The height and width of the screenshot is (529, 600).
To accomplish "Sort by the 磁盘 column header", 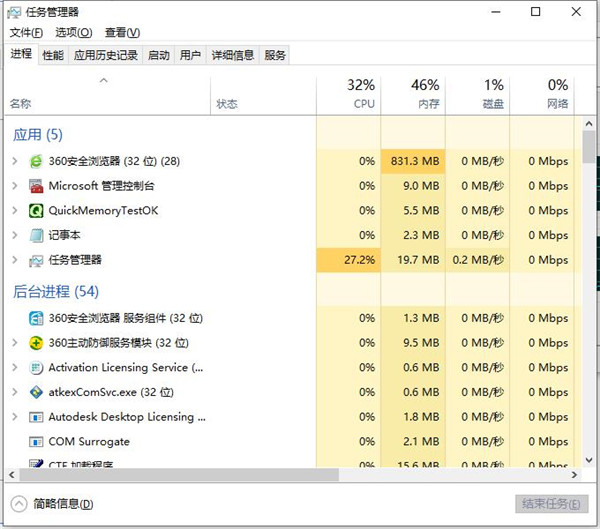I will pyautogui.click(x=478, y=95).
